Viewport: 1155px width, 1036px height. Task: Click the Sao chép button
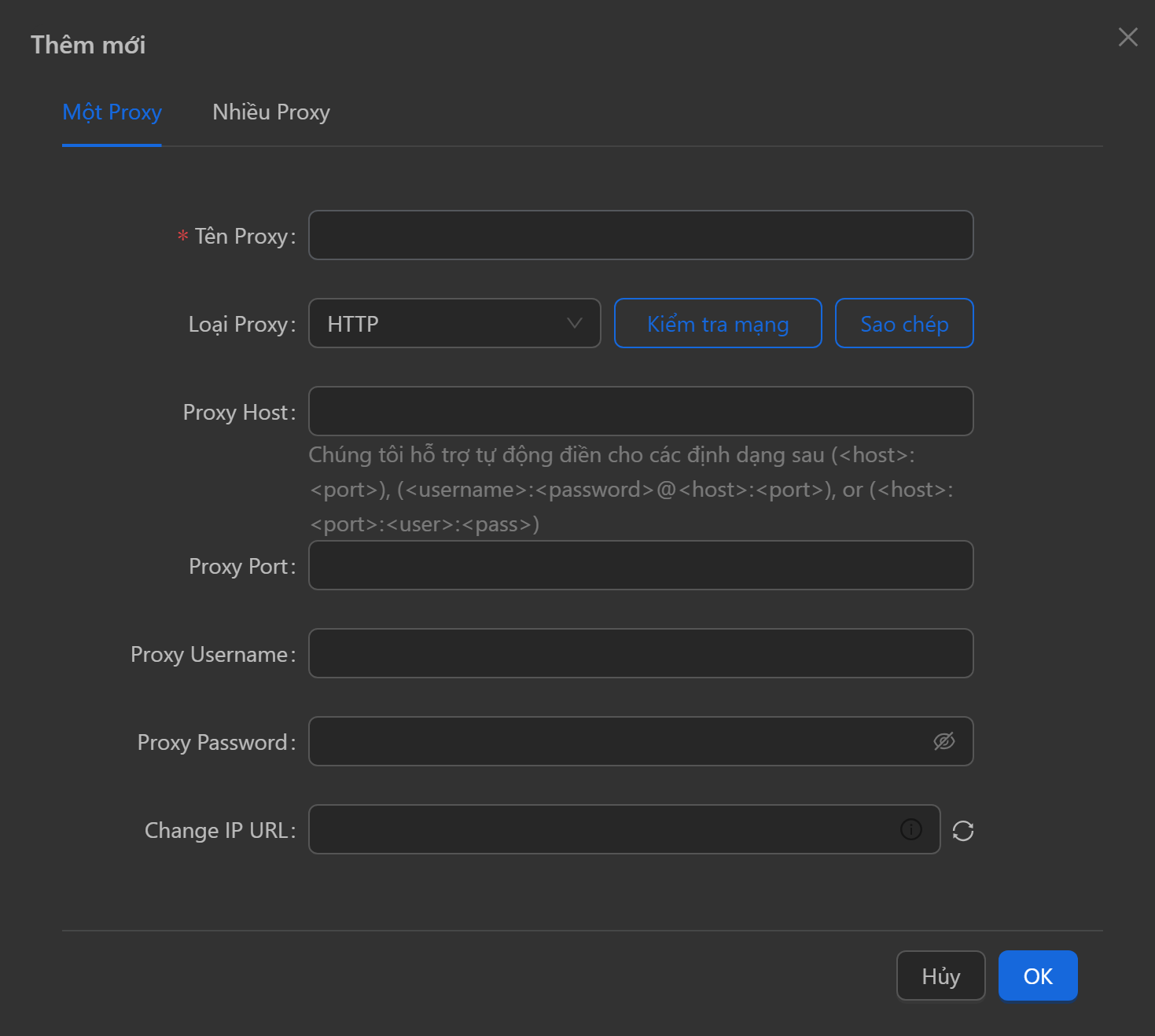tap(903, 323)
